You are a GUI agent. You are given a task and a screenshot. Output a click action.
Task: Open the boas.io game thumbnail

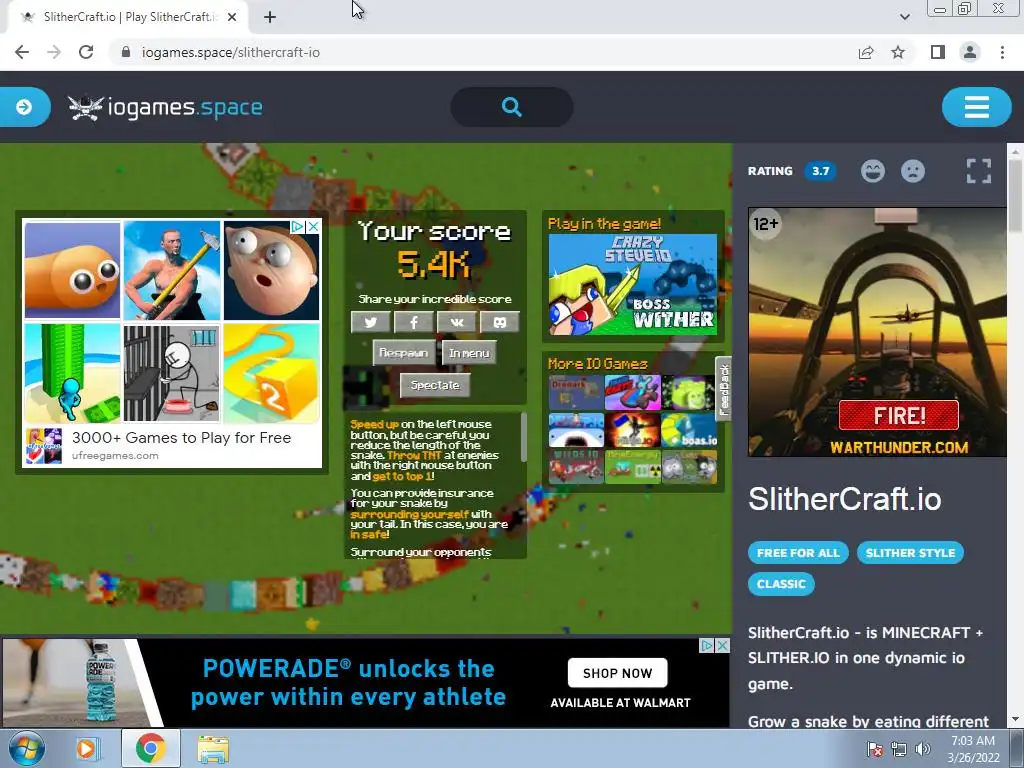689,429
